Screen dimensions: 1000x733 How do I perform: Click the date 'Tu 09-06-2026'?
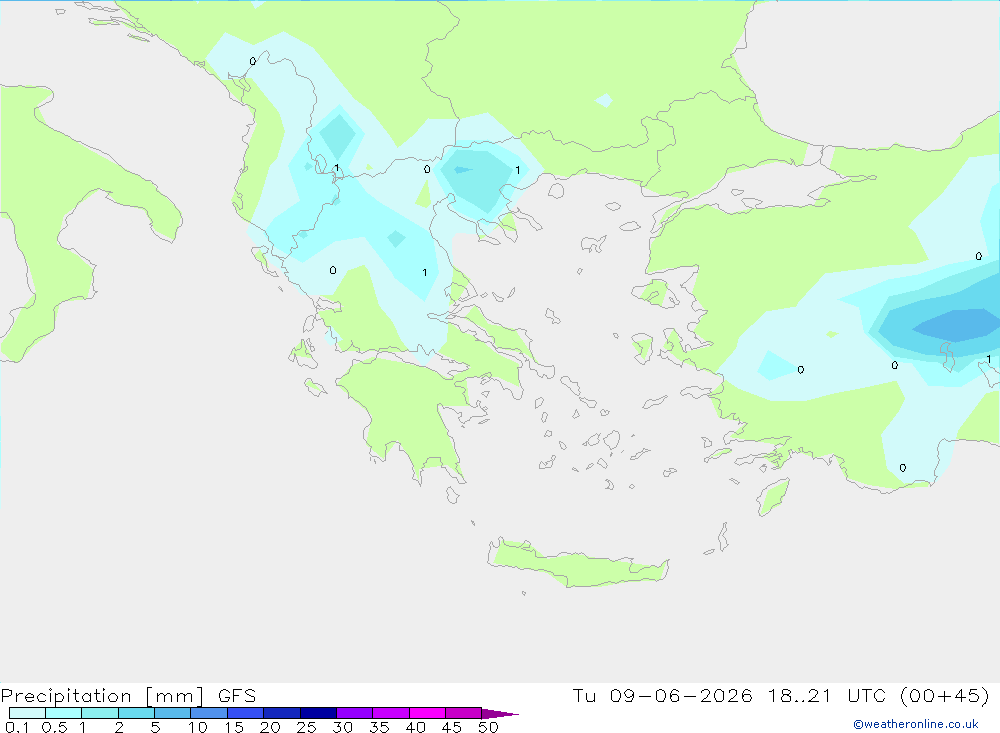[662, 695]
